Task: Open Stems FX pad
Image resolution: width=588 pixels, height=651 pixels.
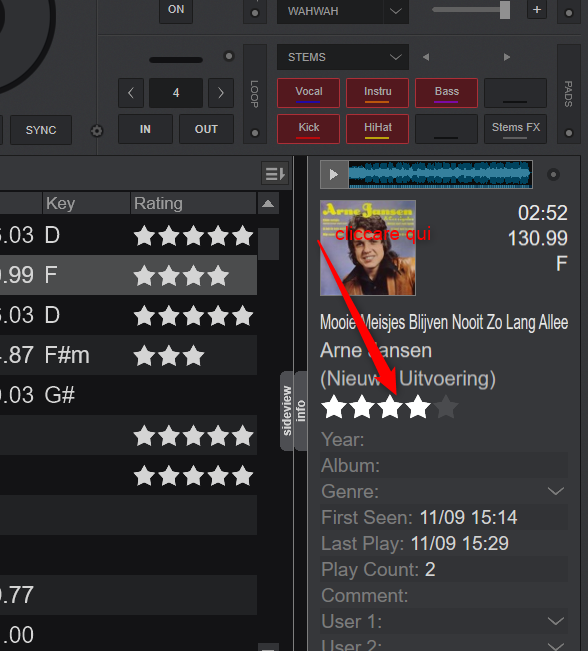Action: click(x=515, y=129)
